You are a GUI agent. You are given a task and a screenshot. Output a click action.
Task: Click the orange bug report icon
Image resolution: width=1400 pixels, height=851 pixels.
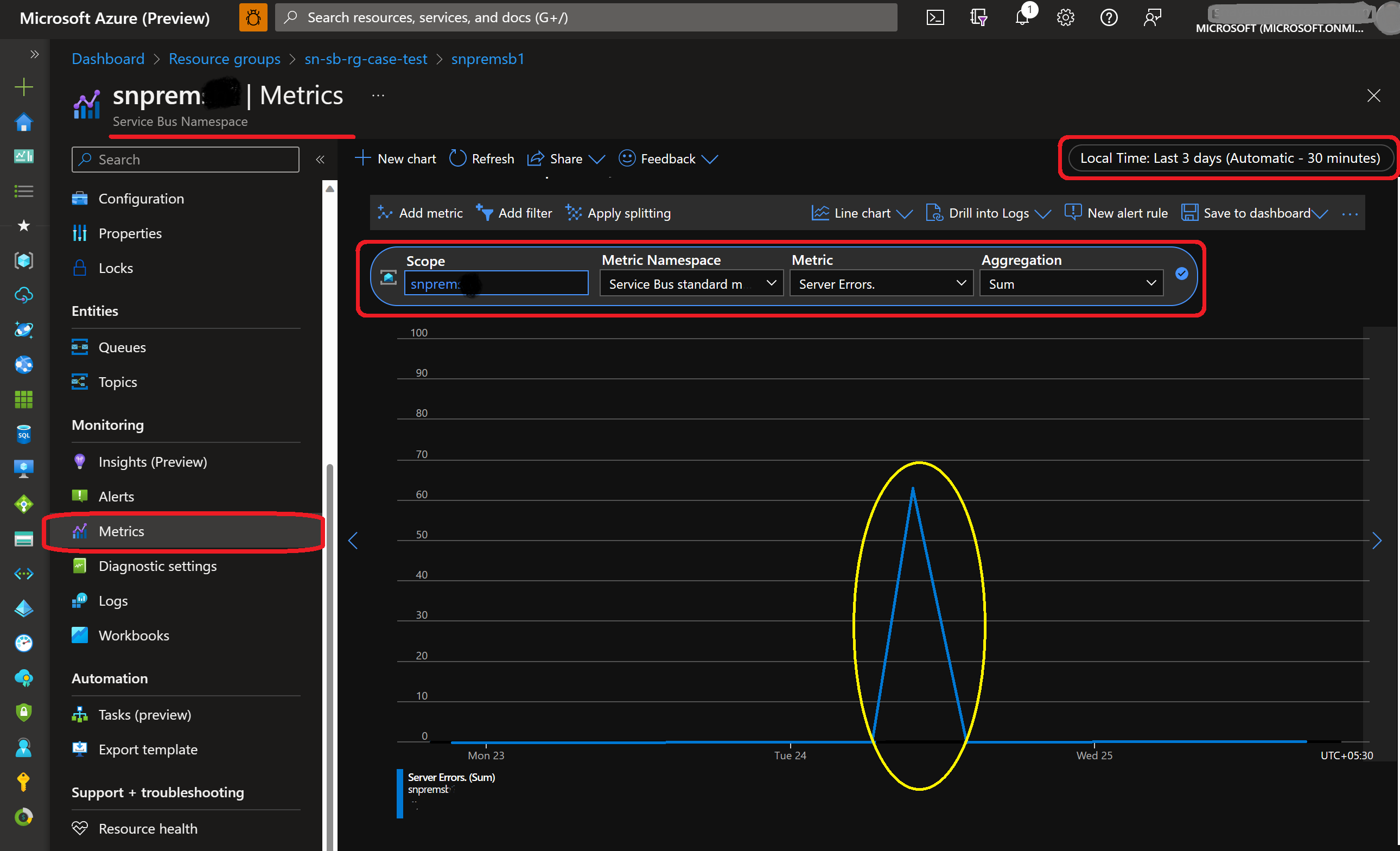(253, 17)
